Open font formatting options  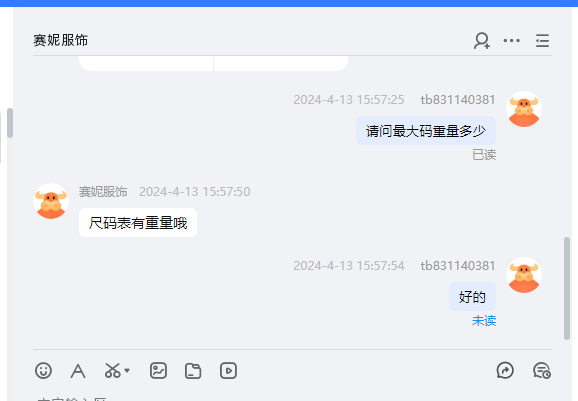pos(78,371)
